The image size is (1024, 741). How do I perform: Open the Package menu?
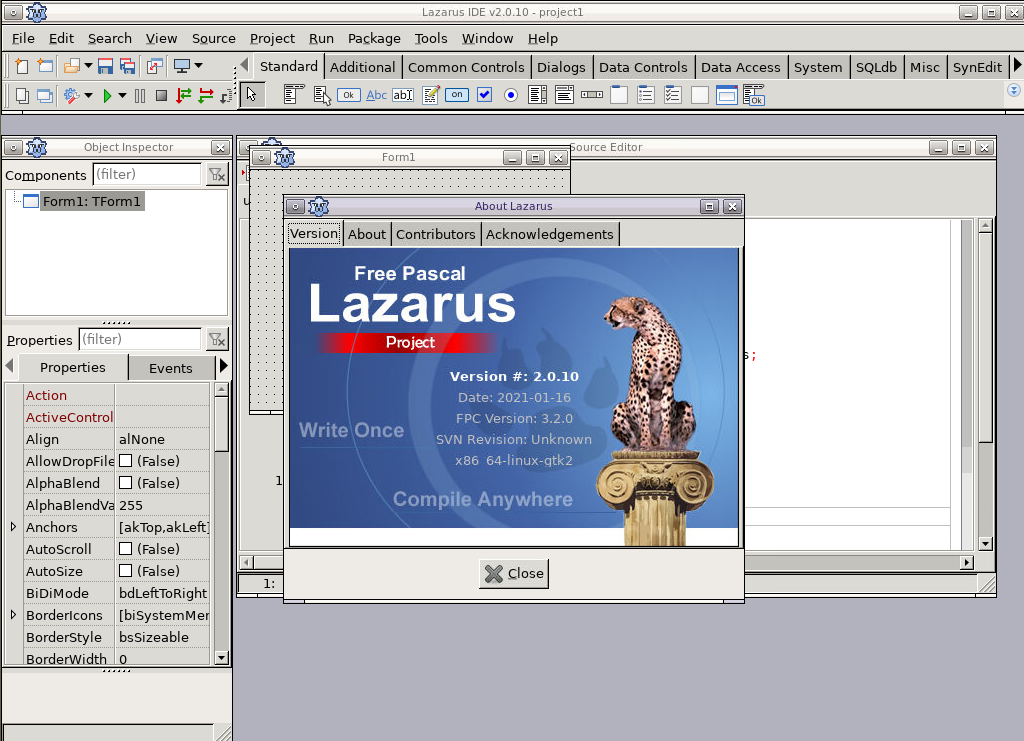pyautogui.click(x=374, y=39)
